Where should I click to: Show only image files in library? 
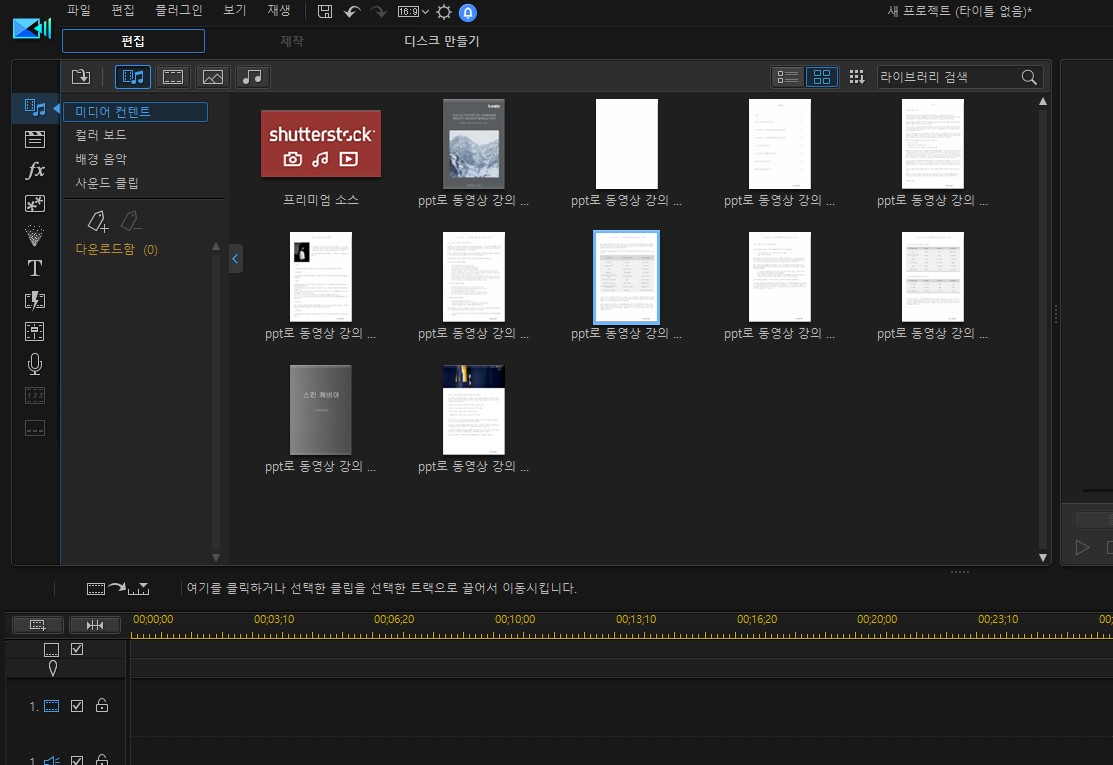click(x=212, y=77)
